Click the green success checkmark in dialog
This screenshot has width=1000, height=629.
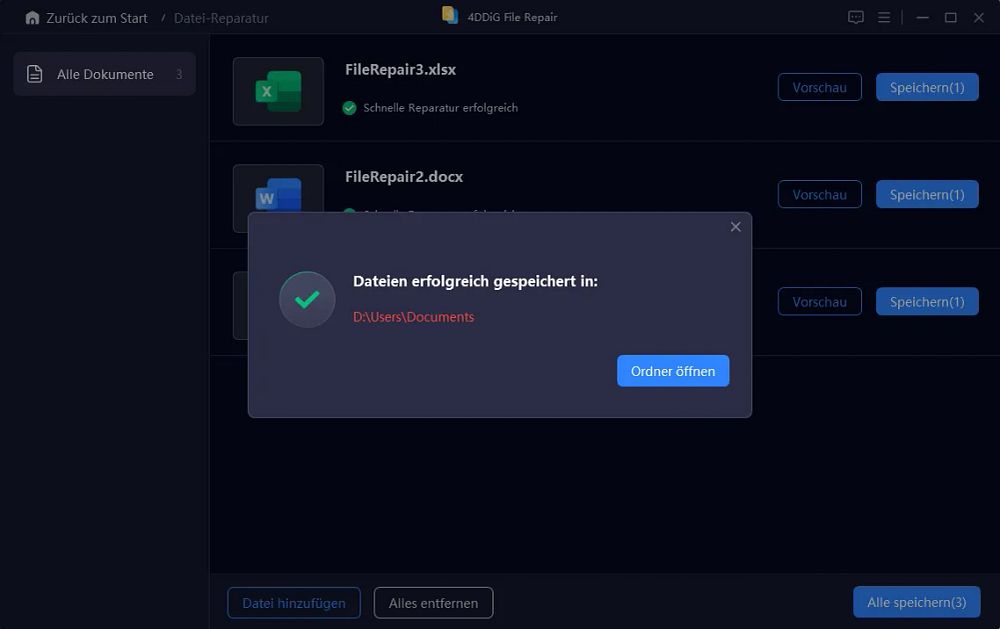coord(307,299)
